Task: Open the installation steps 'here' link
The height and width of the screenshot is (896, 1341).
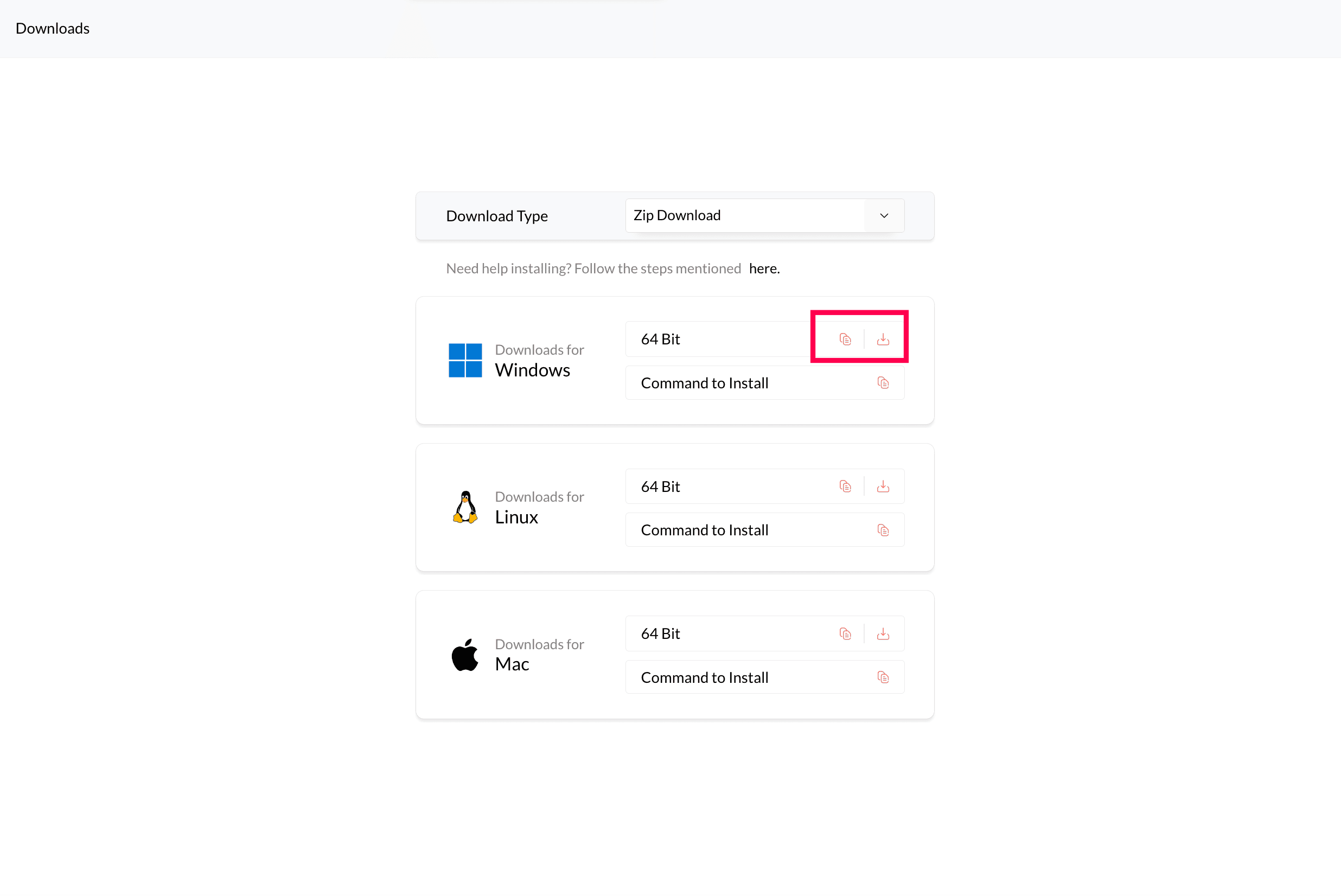Action: 764,268
